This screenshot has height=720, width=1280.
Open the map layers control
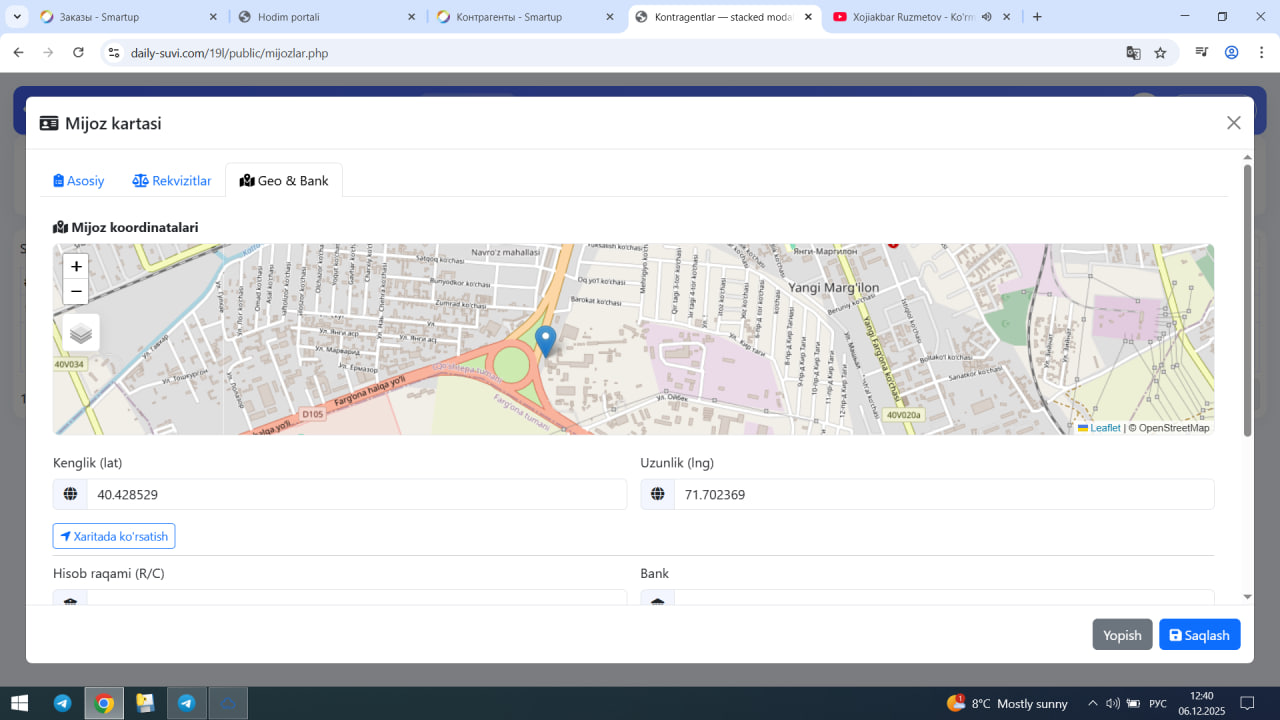pyautogui.click(x=81, y=334)
